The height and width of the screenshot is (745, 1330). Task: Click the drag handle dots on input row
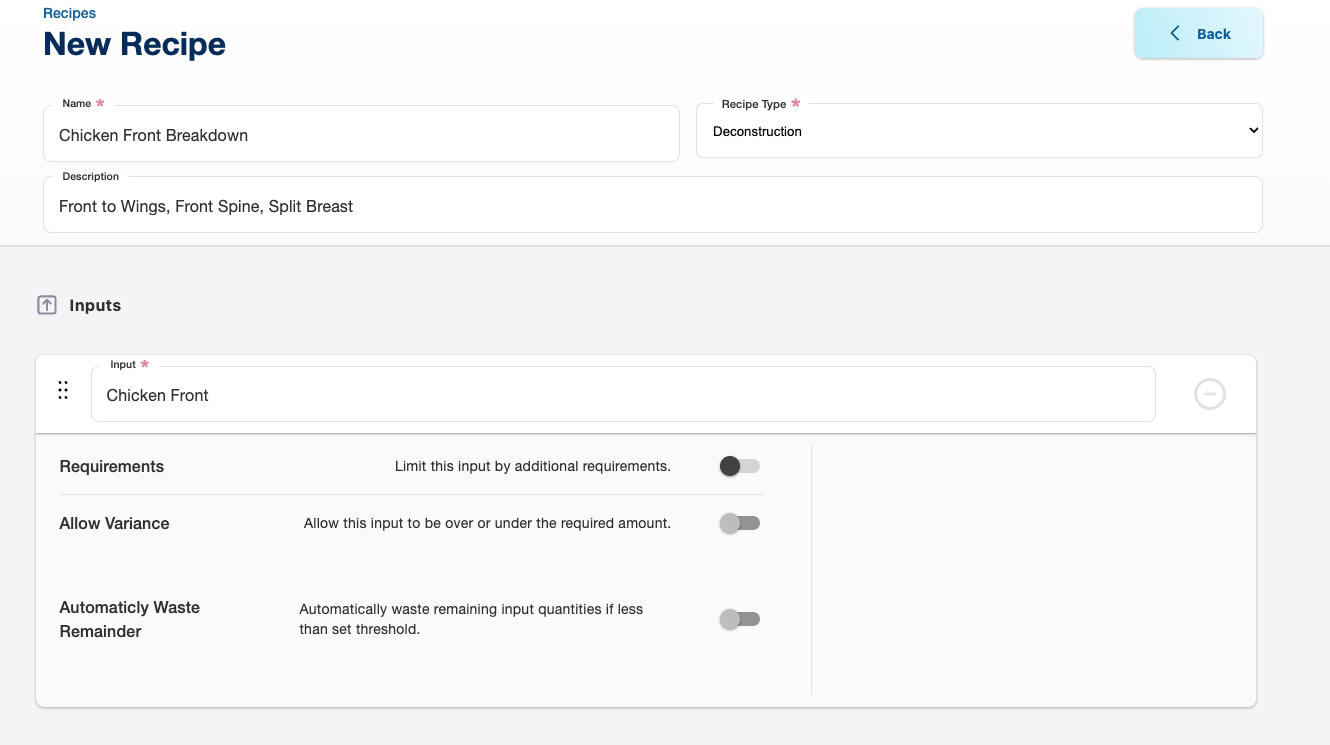(x=63, y=391)
